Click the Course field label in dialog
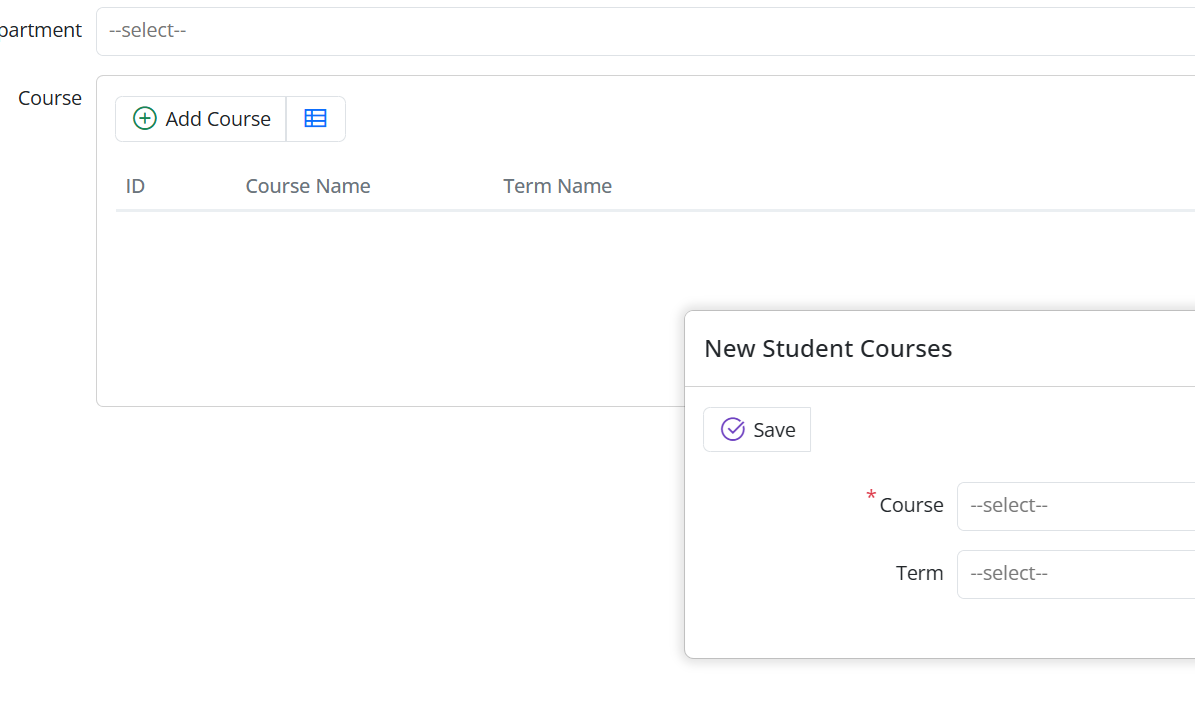The height and width of the screenshot is (712, 1195). [911, 506]
